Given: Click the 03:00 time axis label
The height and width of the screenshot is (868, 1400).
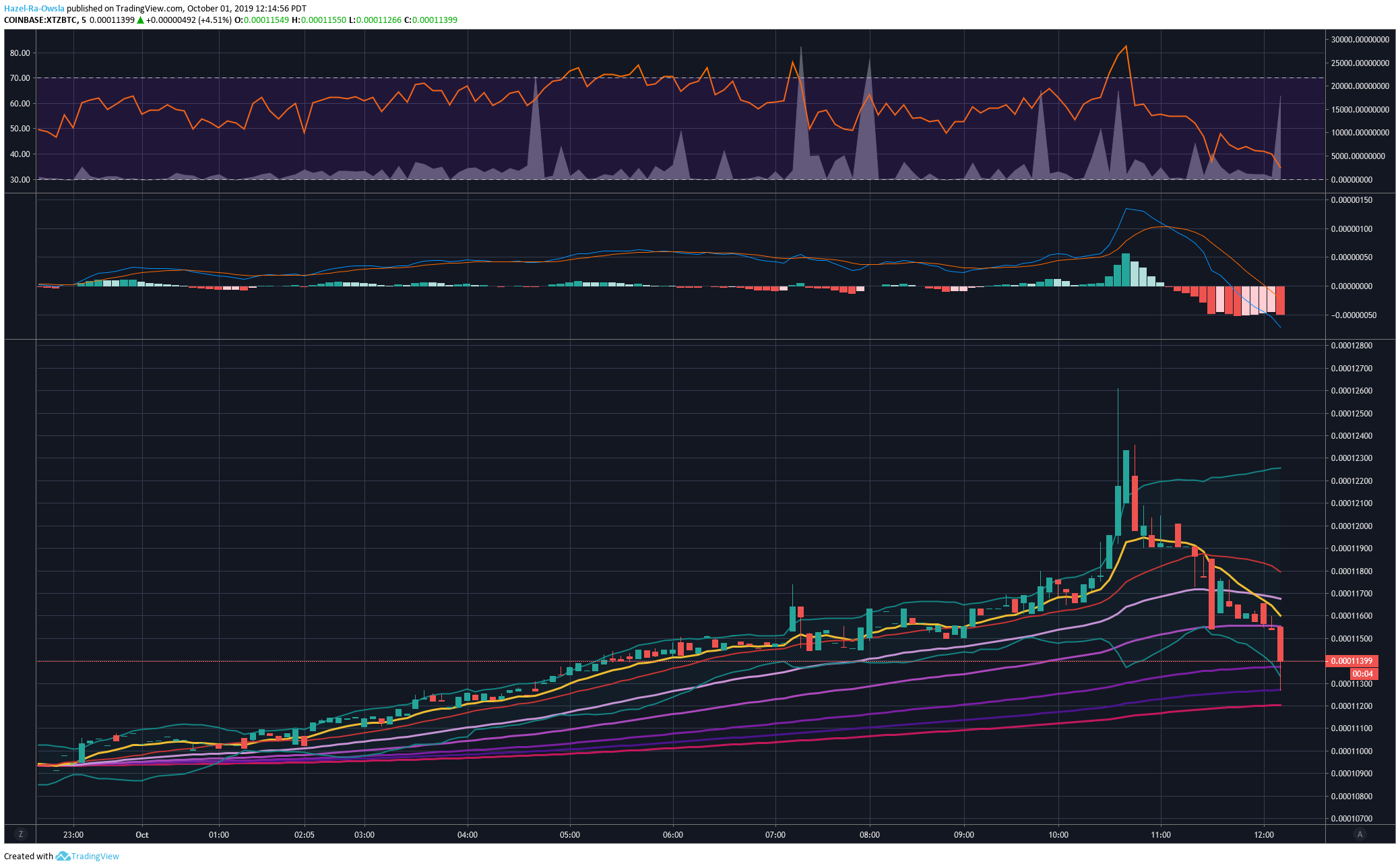Looking at the screenshot, I should 364,835.
